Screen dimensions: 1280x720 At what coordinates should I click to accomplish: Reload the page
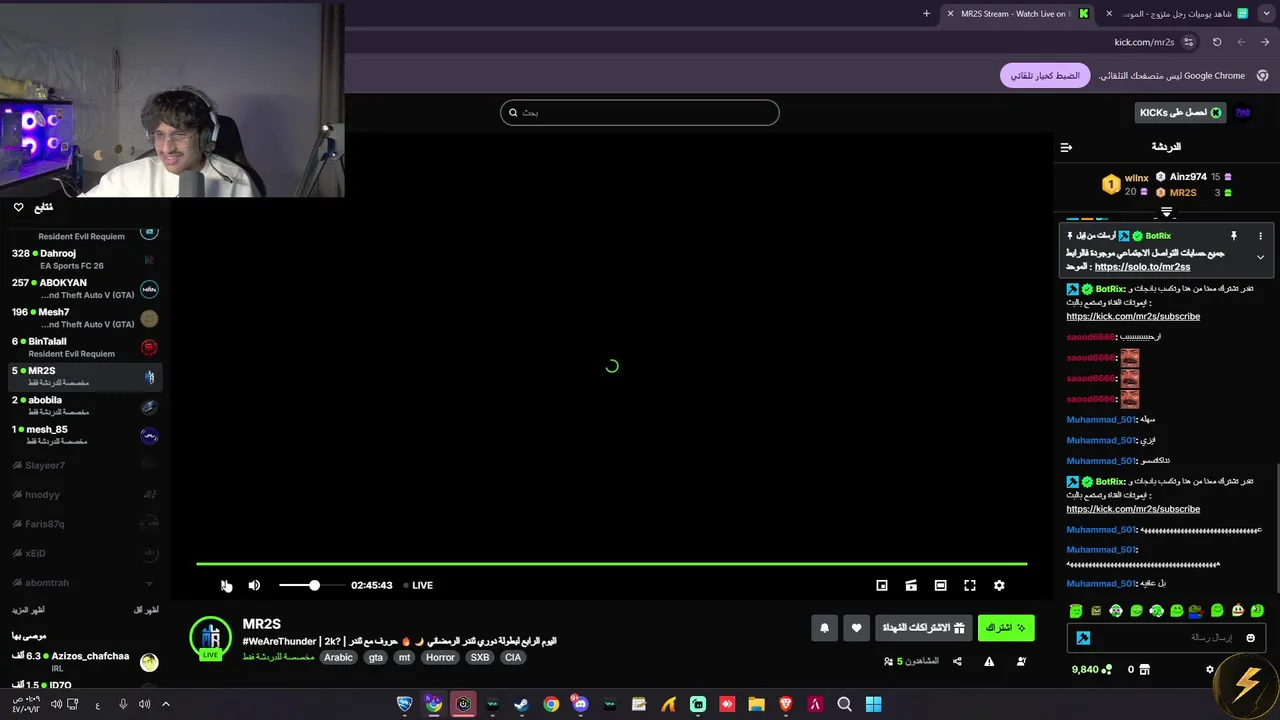coord(1217,42)
